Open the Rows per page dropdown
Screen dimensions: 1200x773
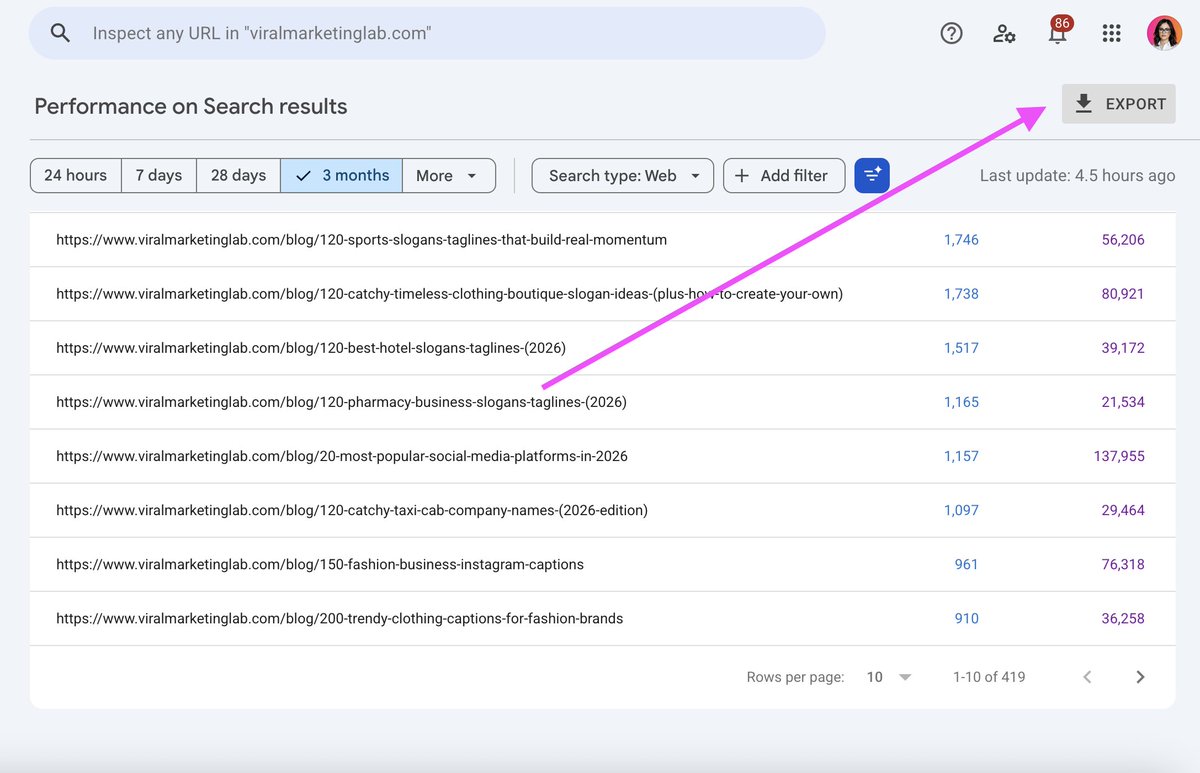(889, 677)
